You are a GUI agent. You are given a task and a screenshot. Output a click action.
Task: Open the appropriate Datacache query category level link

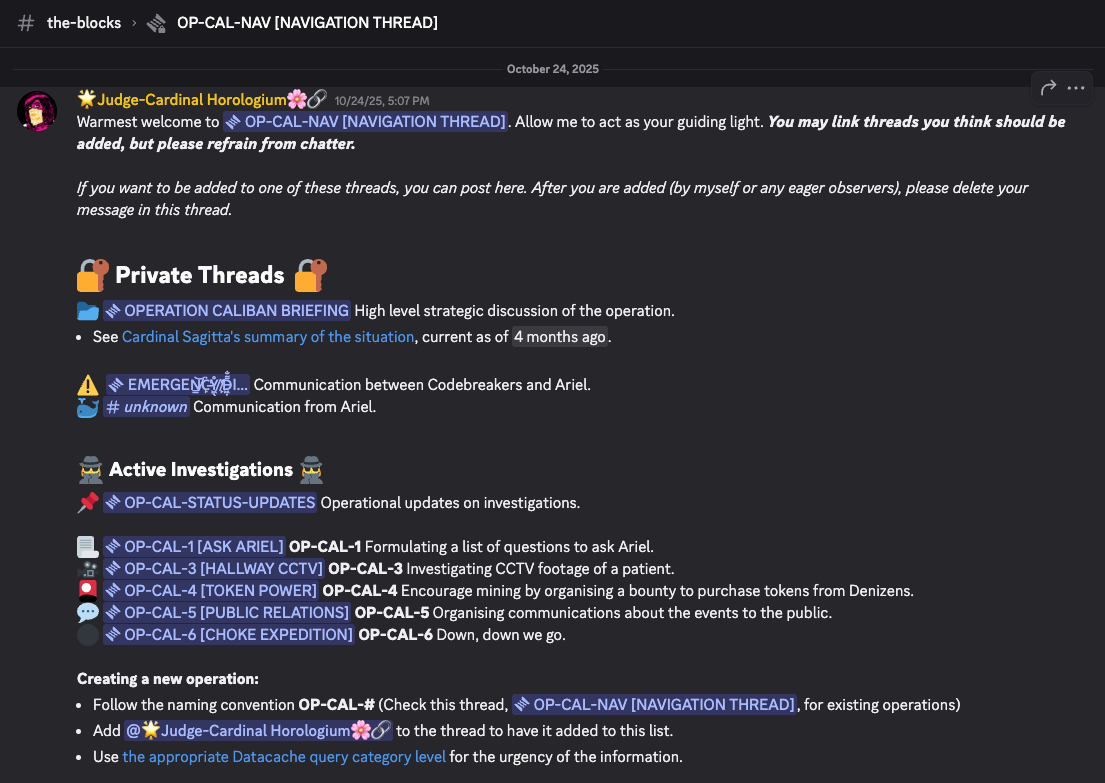click(x=284, y=757)
